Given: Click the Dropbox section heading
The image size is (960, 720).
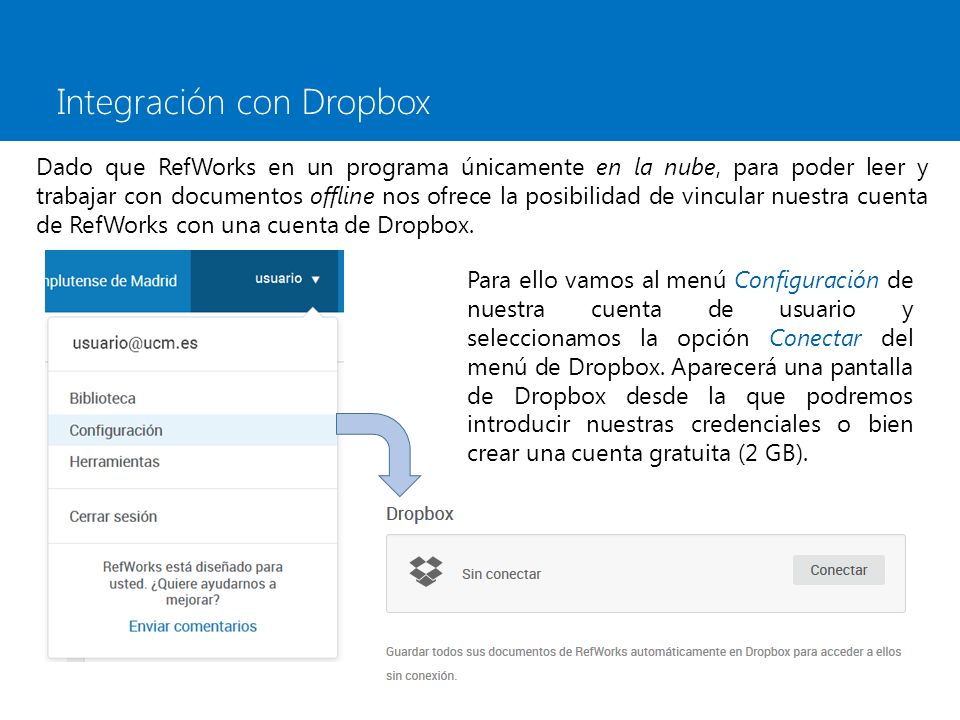Looking at the screenshot, I should [420, 514].
